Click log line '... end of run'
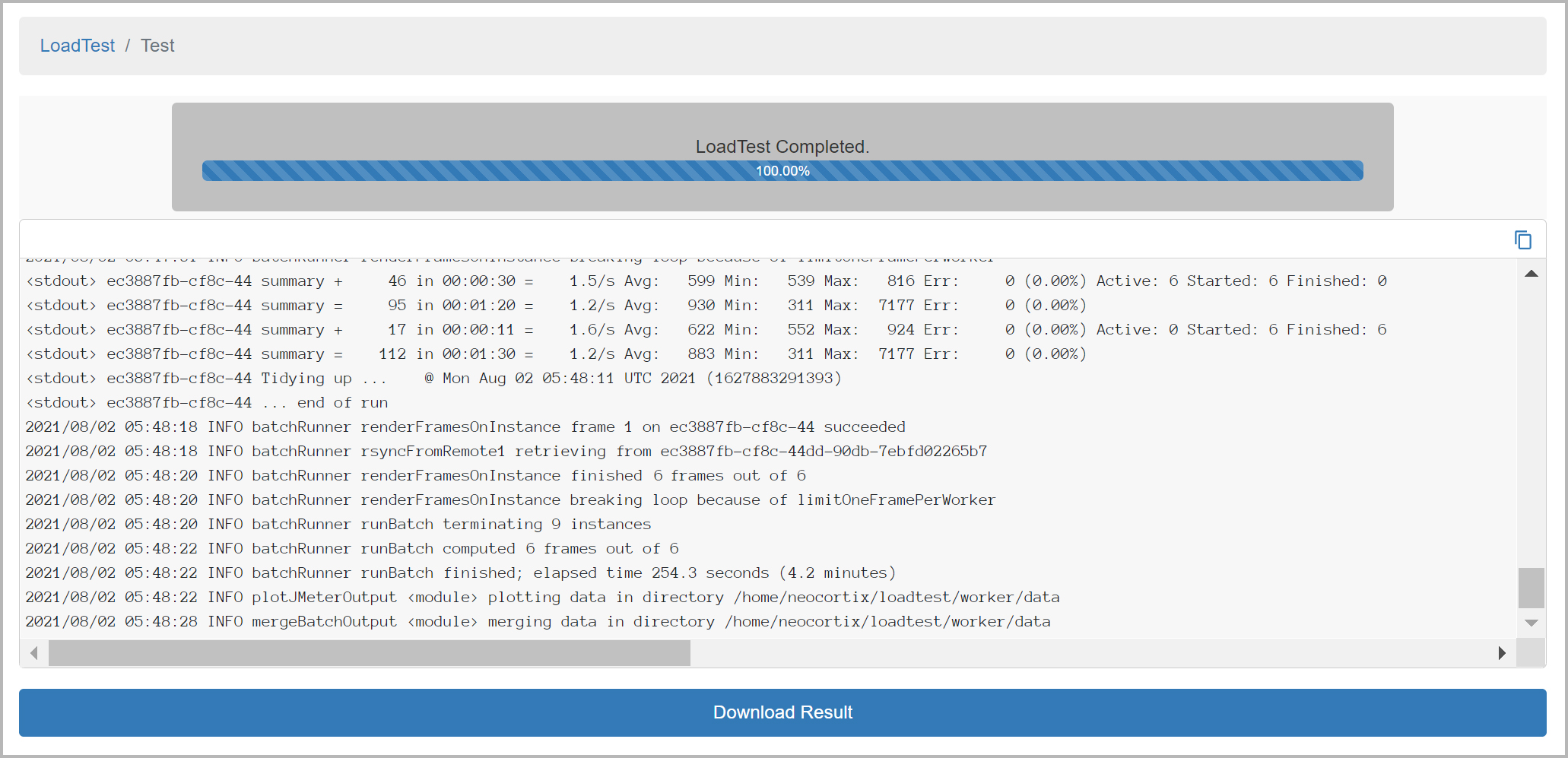This screenshot has height=758, width=1568. (207, 402)
